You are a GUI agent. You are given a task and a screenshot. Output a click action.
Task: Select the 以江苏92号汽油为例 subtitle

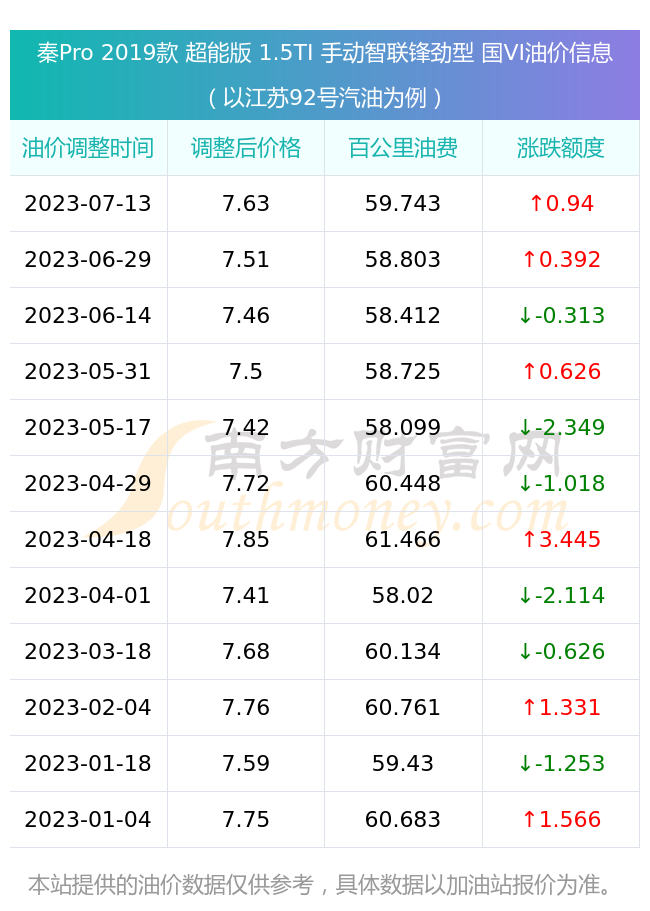click(325, 98)
